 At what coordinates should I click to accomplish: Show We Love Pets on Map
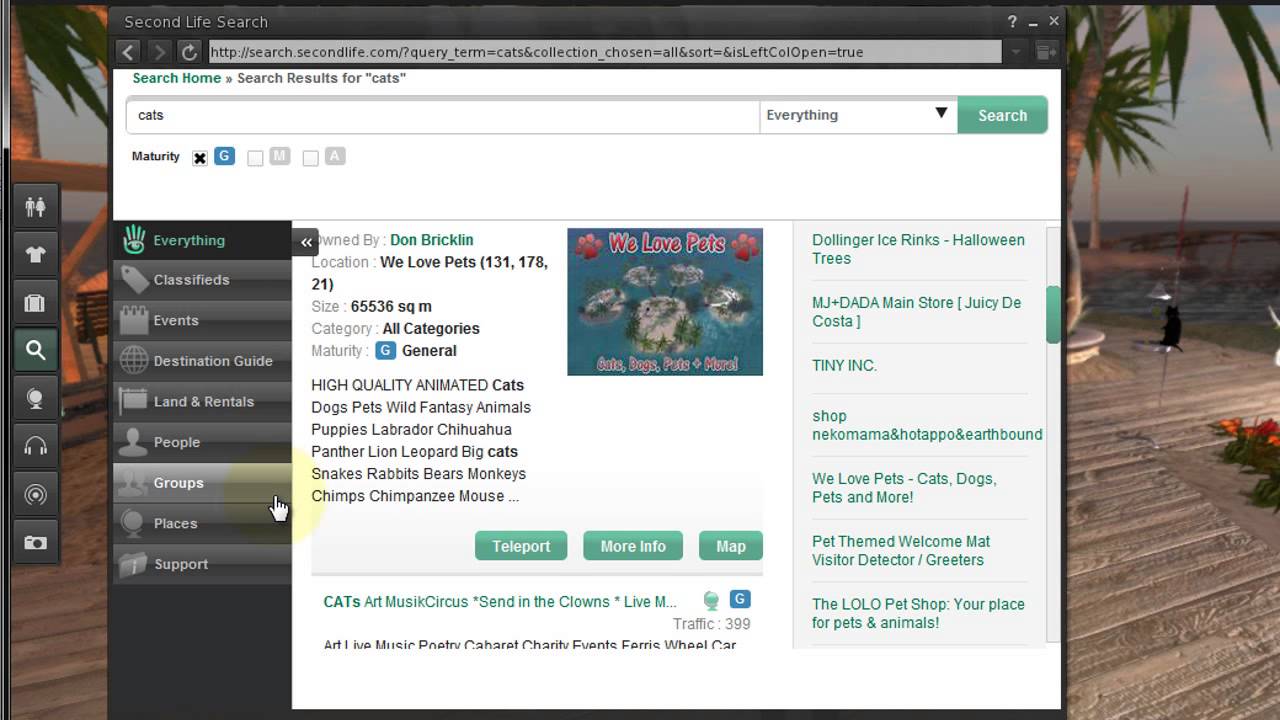[x=731, y=546]
